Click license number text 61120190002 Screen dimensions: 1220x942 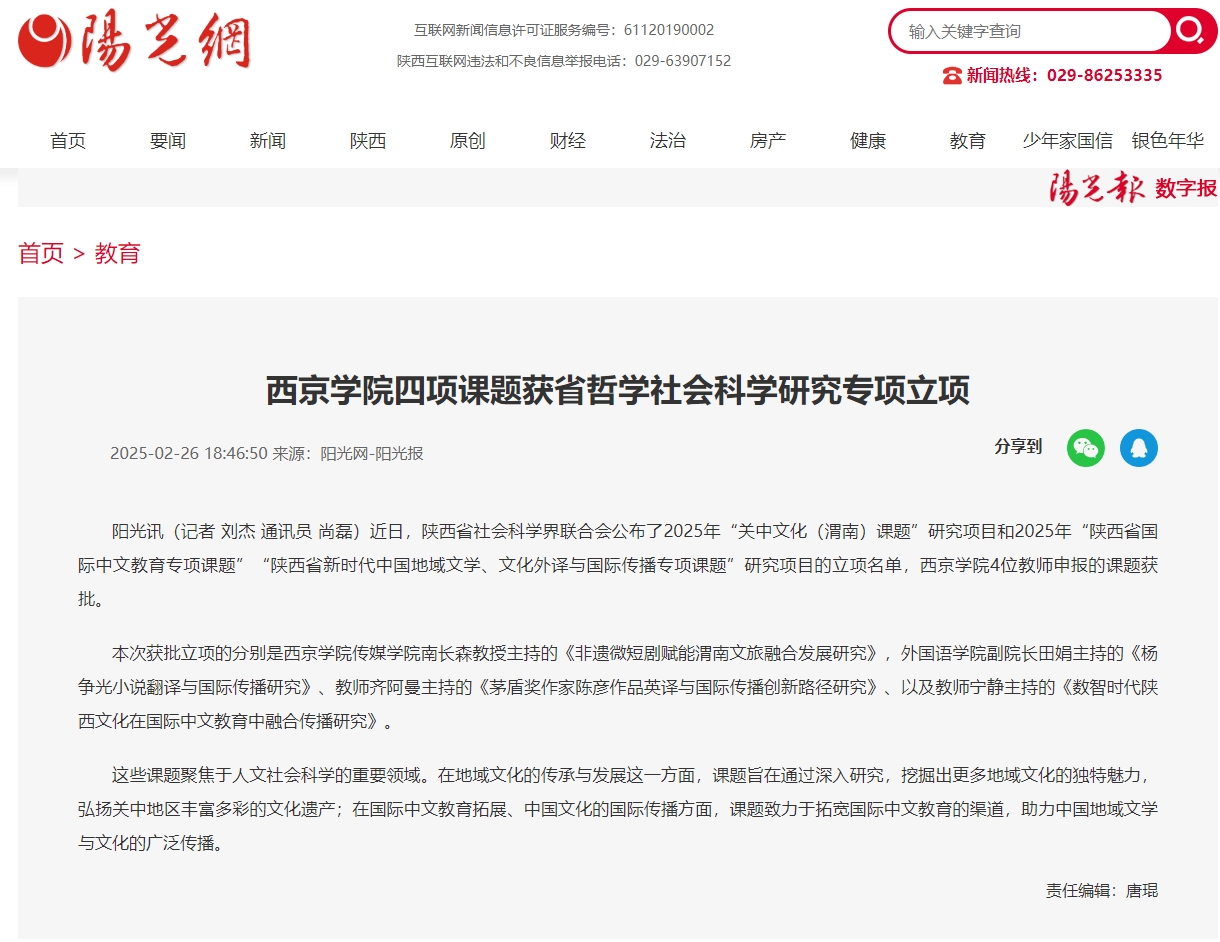point(669,30)
